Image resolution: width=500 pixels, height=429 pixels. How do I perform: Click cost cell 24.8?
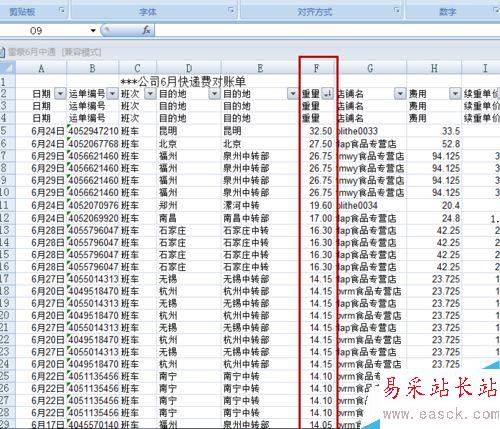(434, 218)
